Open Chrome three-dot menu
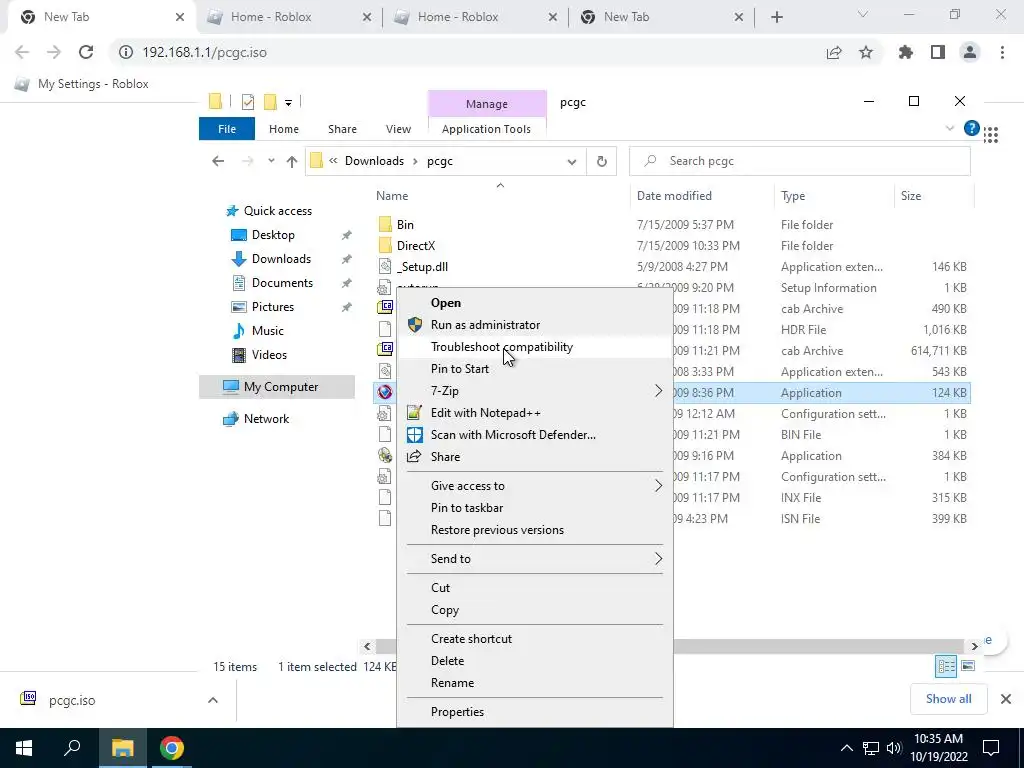Viewport: 1024px width, 768px height. tap(1002, 52)
